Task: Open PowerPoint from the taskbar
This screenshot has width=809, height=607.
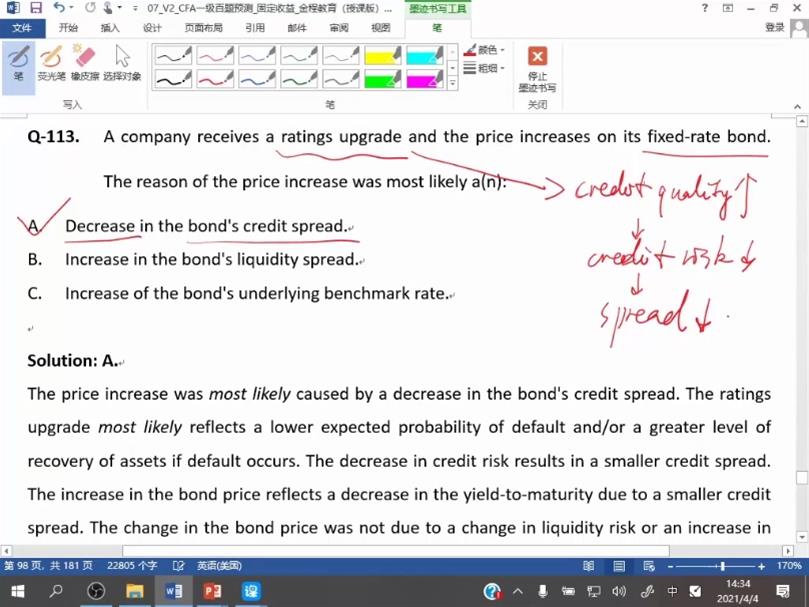Action: [212, 591]
